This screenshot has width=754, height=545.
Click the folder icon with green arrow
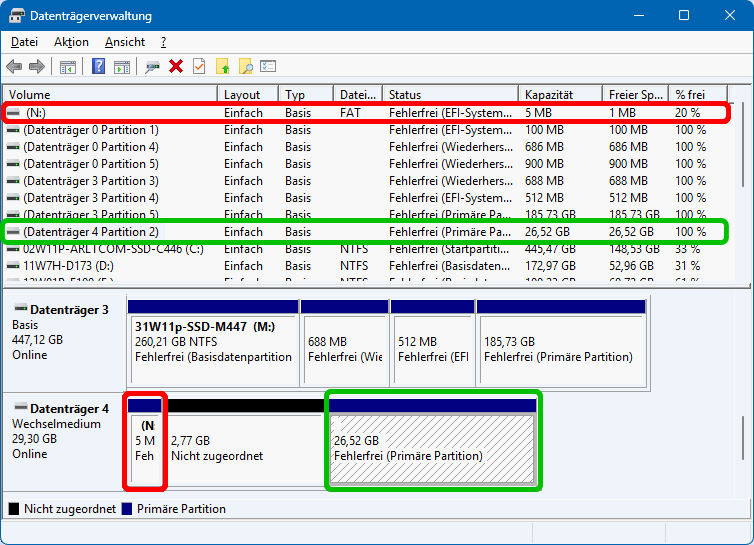point(223,67)
